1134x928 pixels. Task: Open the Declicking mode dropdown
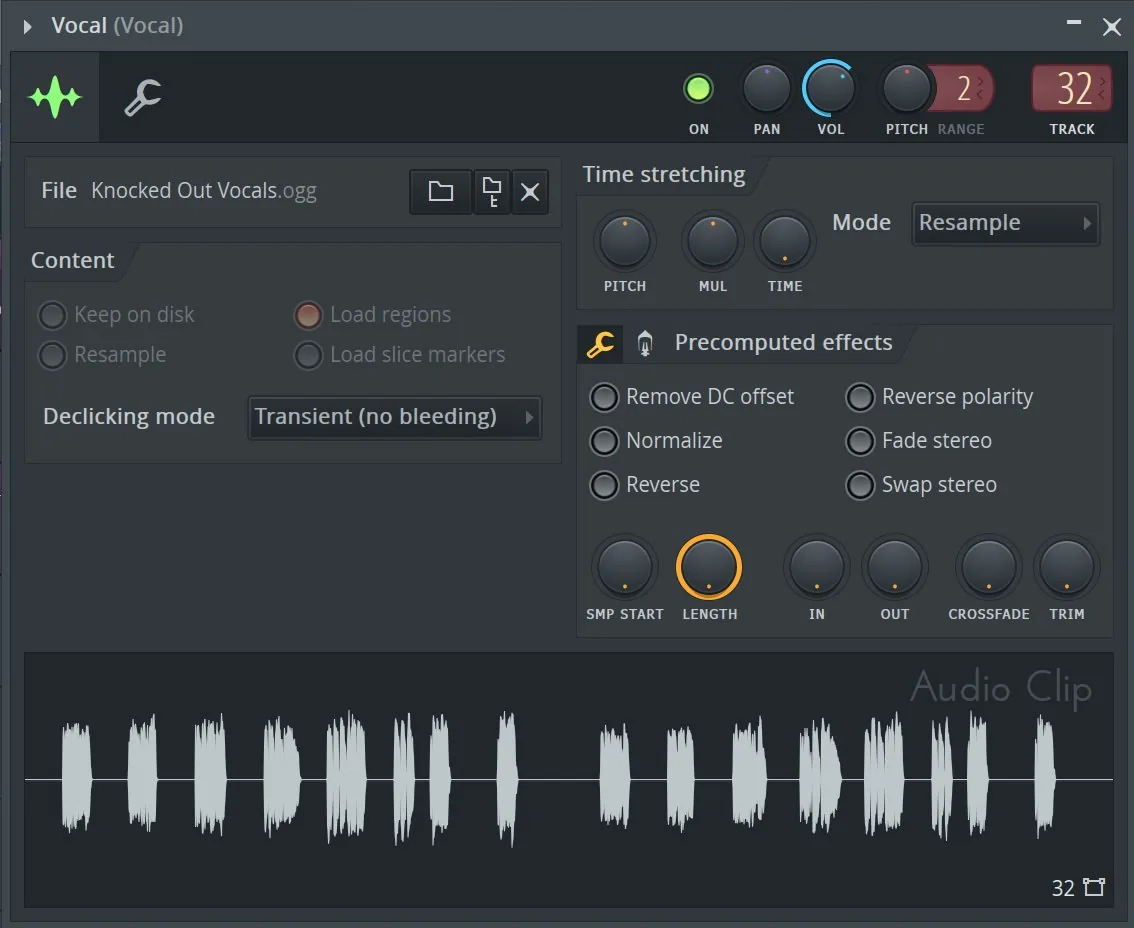pos(395,417)
